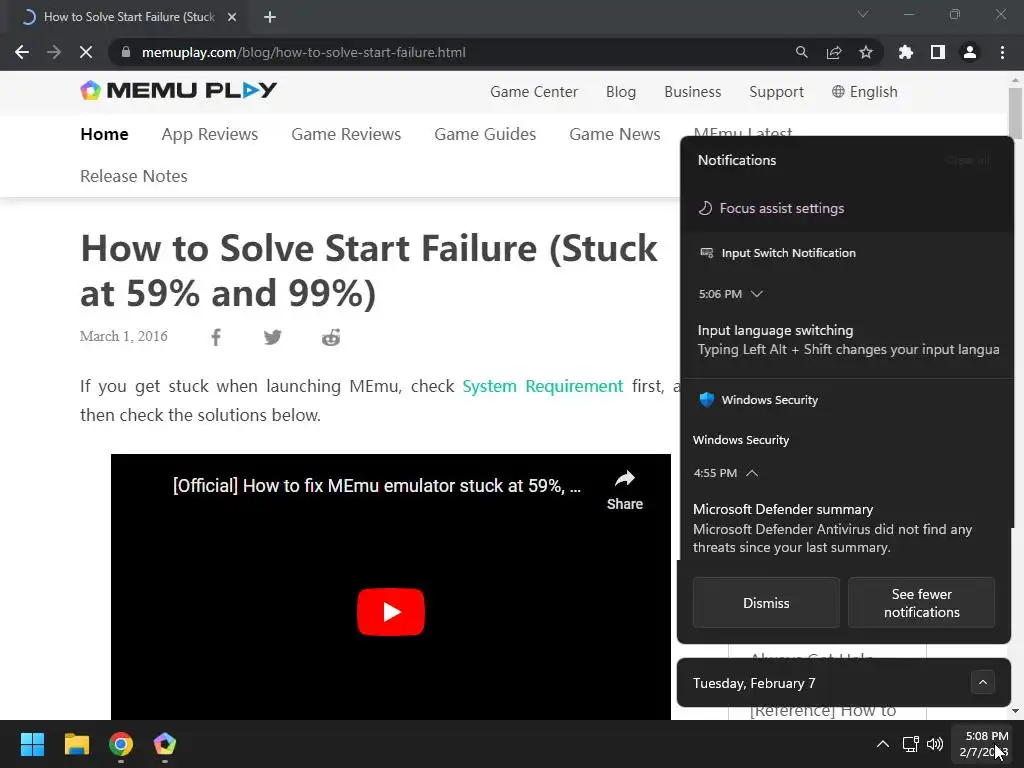Click the page vertical scrollbar thumb
This screenshot has width=1024, height=768.
pyautogui.click(x=1015, y=112)
